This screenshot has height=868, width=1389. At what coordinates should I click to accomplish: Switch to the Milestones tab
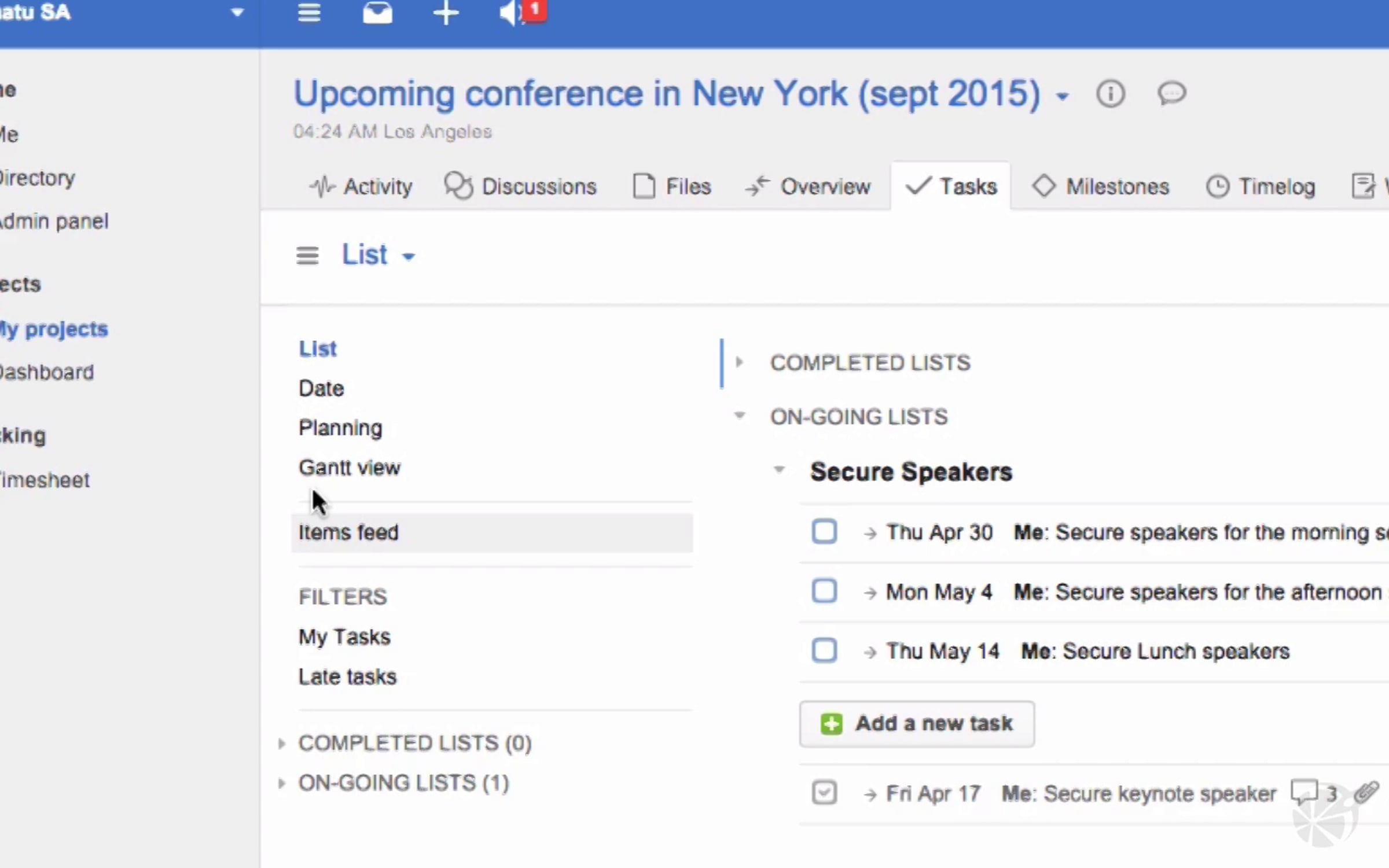pyautogui.click(x=1101, y=186)
